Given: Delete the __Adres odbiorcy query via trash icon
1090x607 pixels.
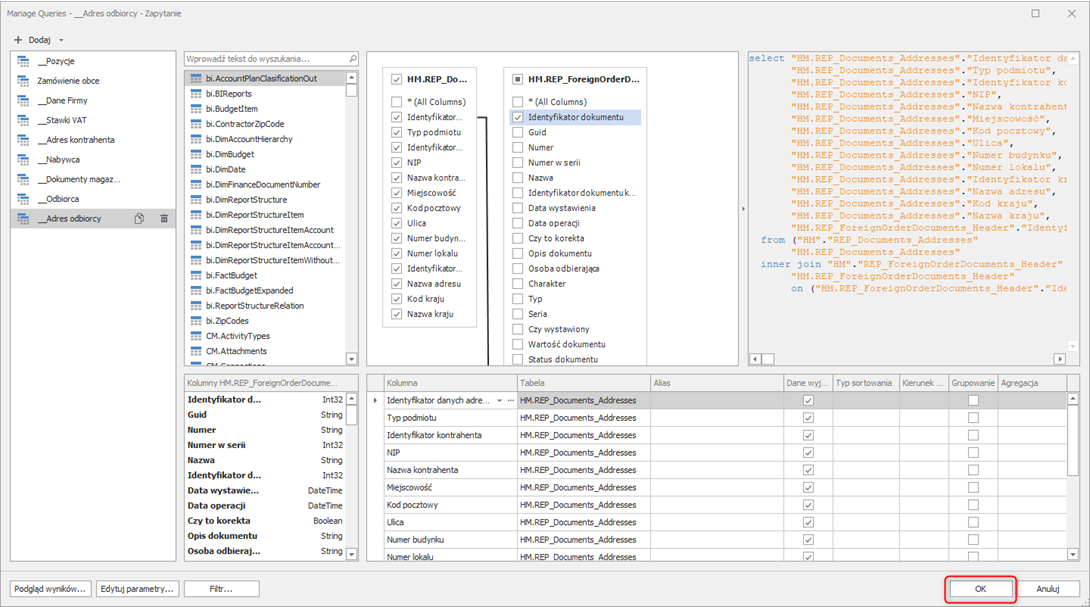Looking at the screenshot, I should coord(164,219).
